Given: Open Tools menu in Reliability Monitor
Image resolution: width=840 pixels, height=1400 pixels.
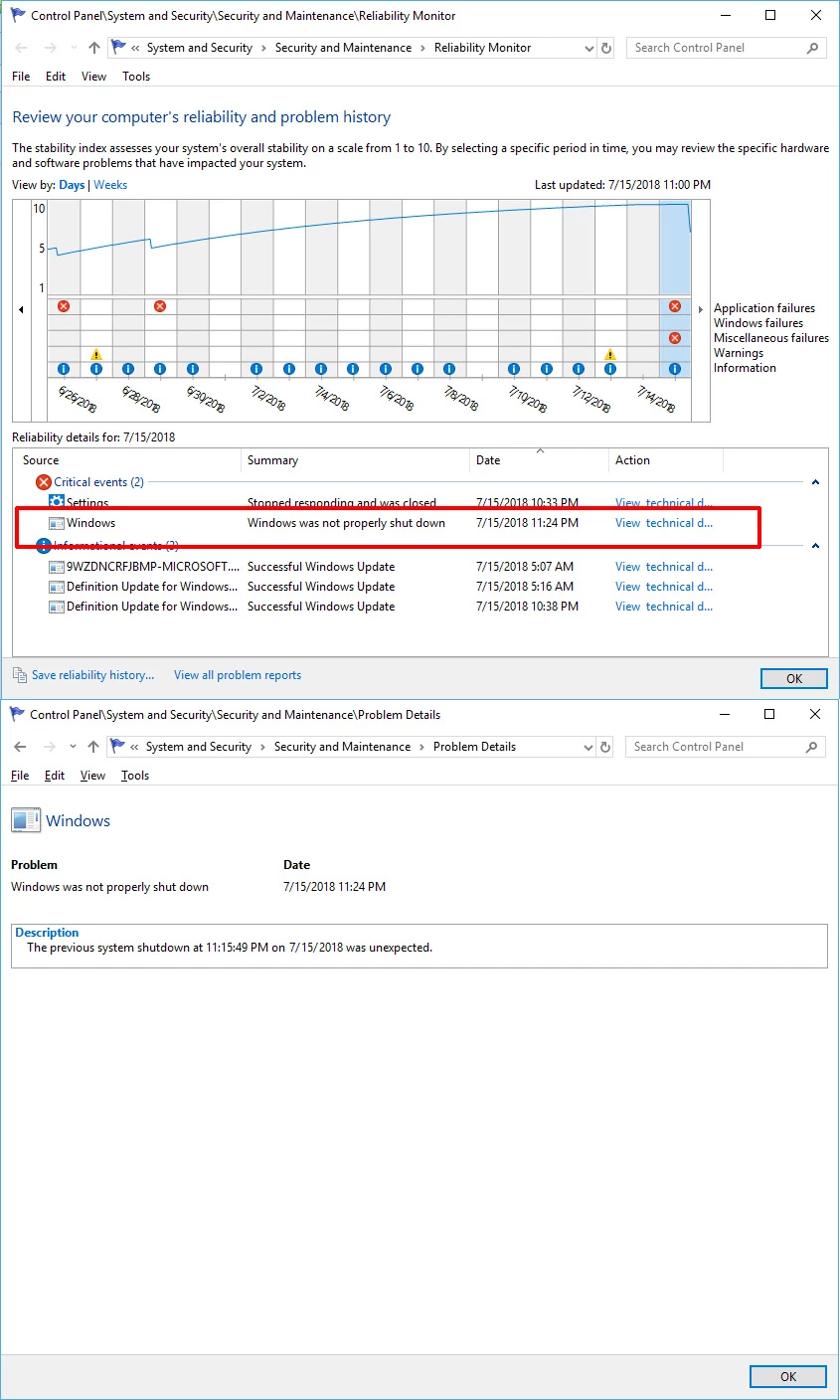Looking at the screenshot, I should coord(136,77).
